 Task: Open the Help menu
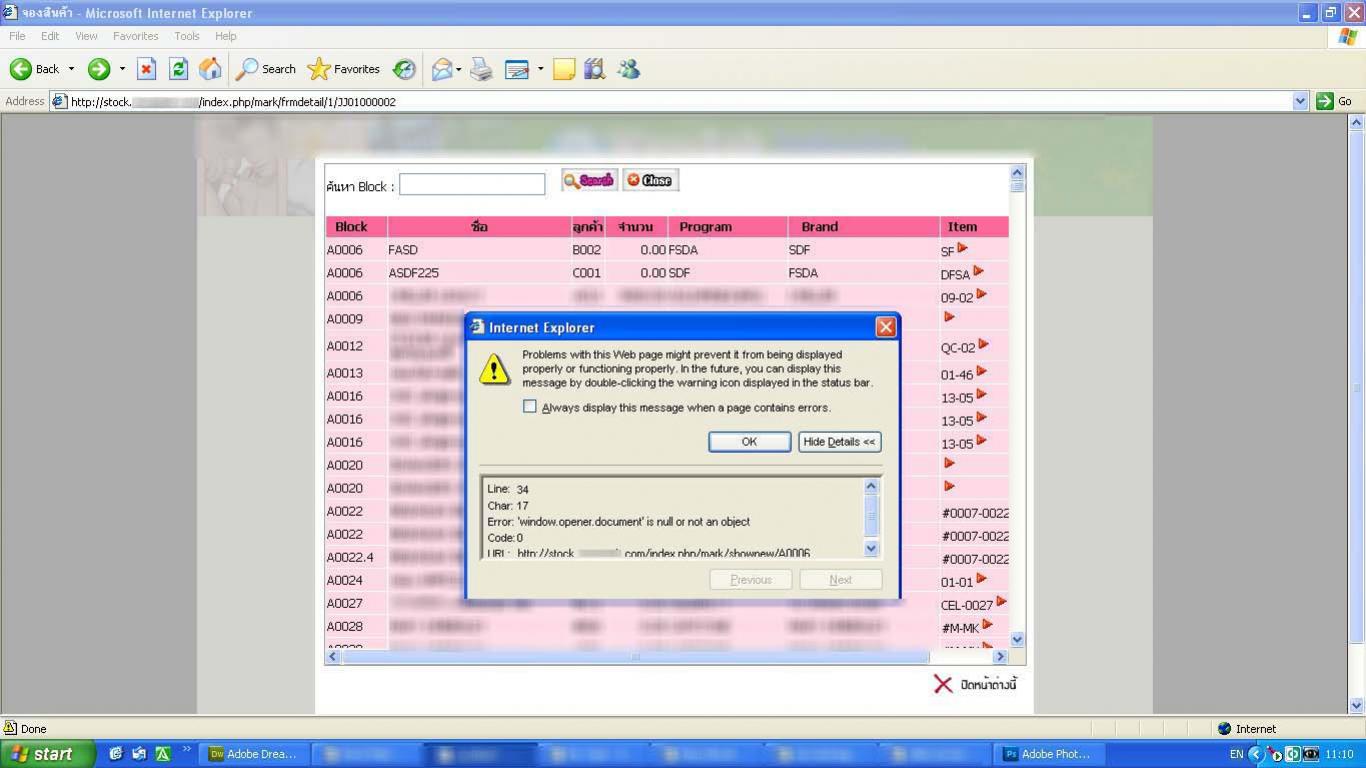(226, 36)
